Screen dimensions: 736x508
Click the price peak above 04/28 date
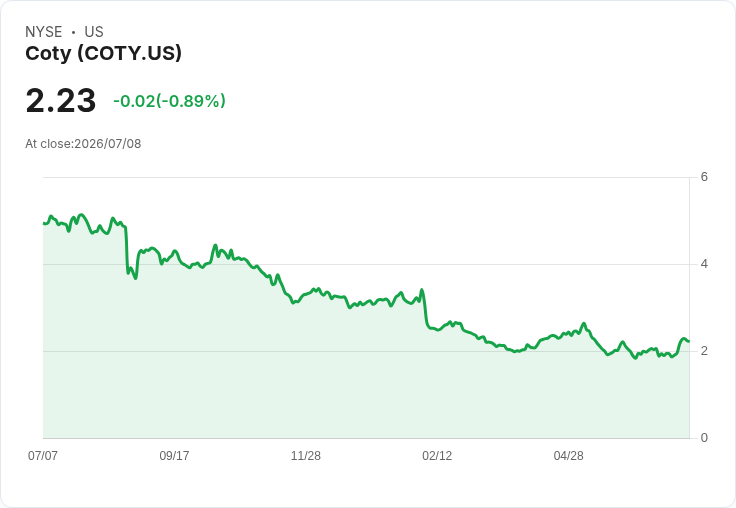(x=584, y=323)
